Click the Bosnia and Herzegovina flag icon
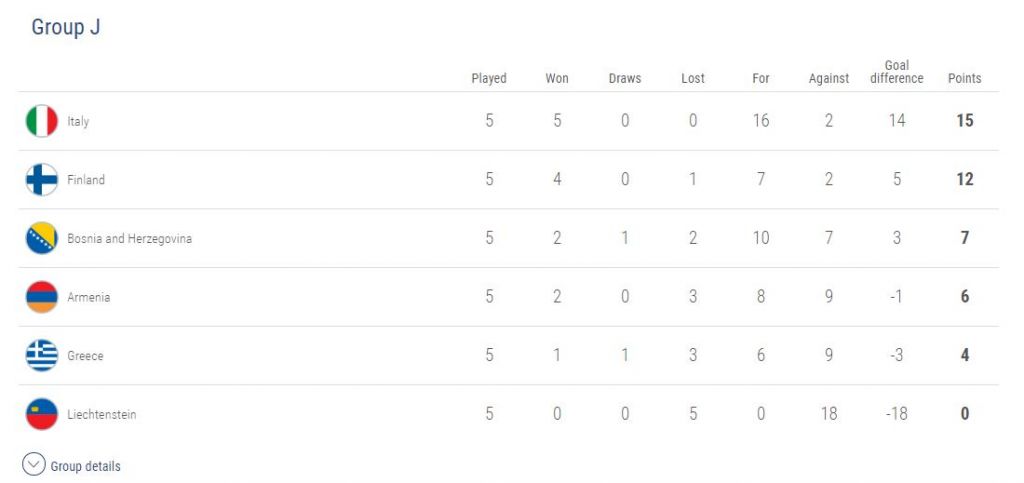The image size is (1024, 483). (42, 239)
